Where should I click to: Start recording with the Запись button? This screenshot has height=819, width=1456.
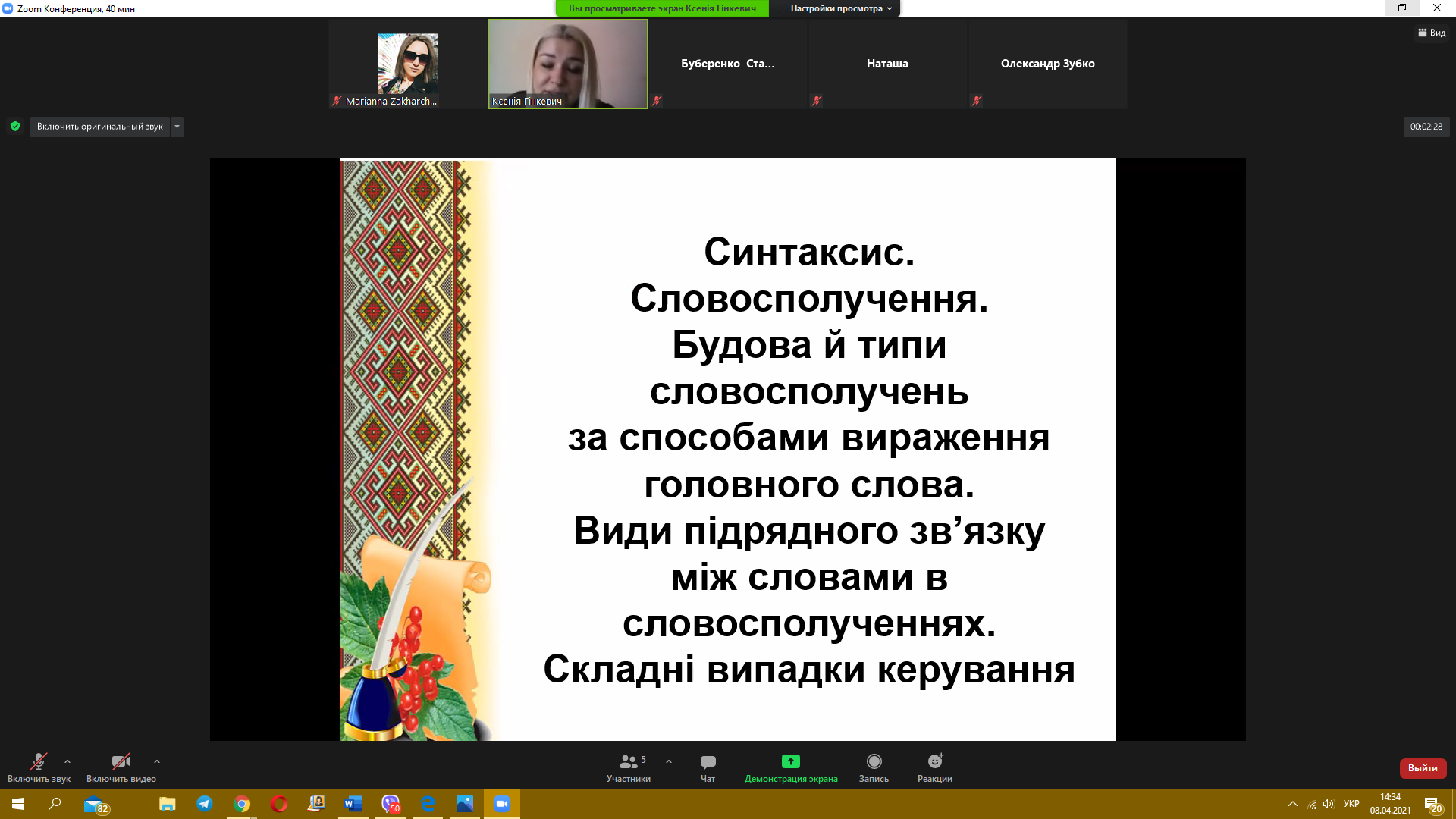[874, 767]
